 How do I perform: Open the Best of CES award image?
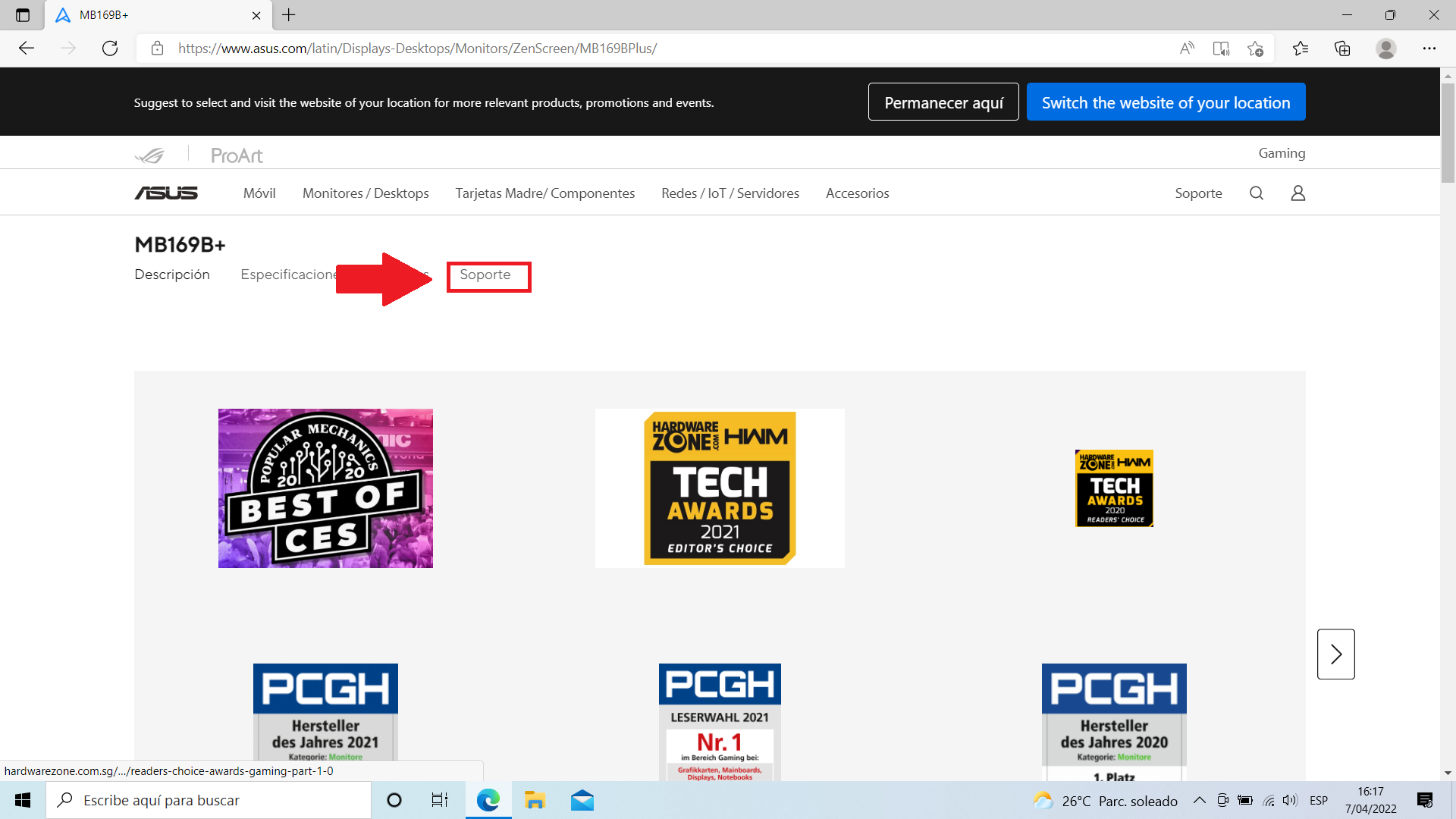(325, 488)
